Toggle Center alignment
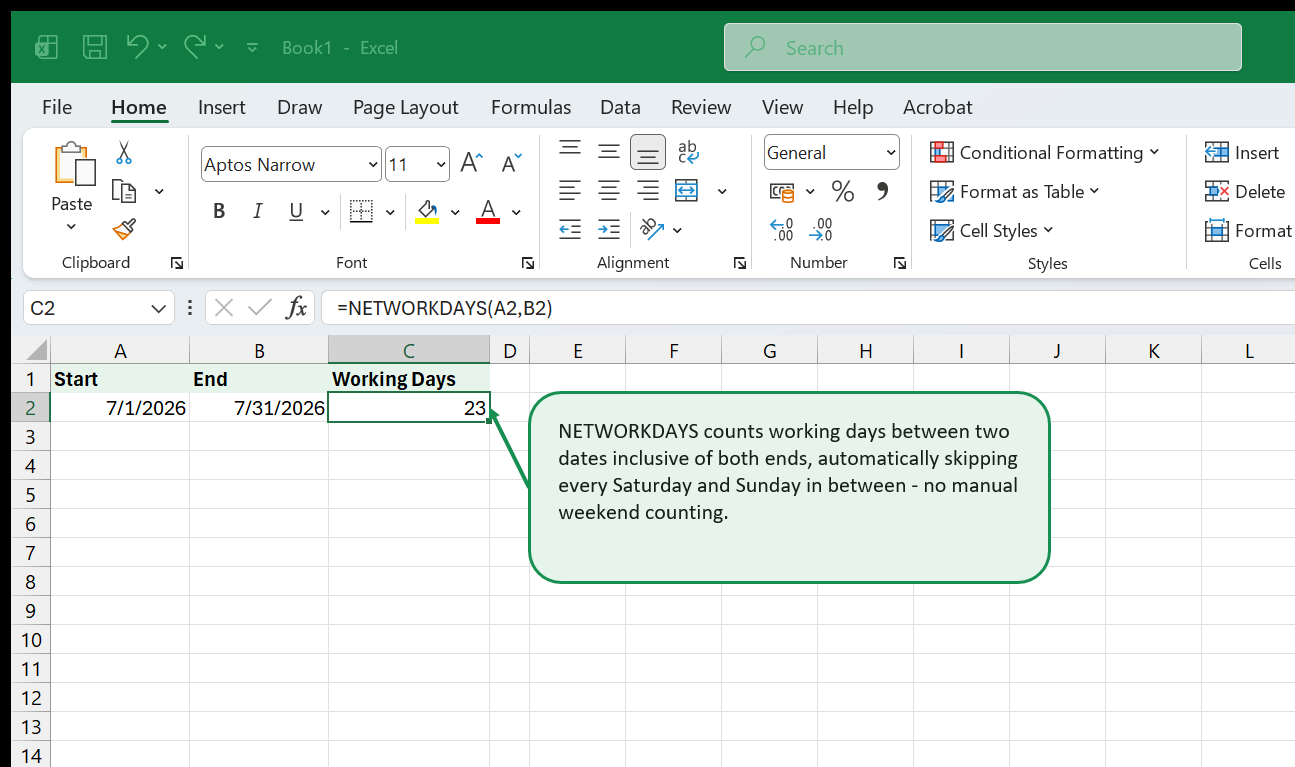1295x767 pixels. click(609, 190)
